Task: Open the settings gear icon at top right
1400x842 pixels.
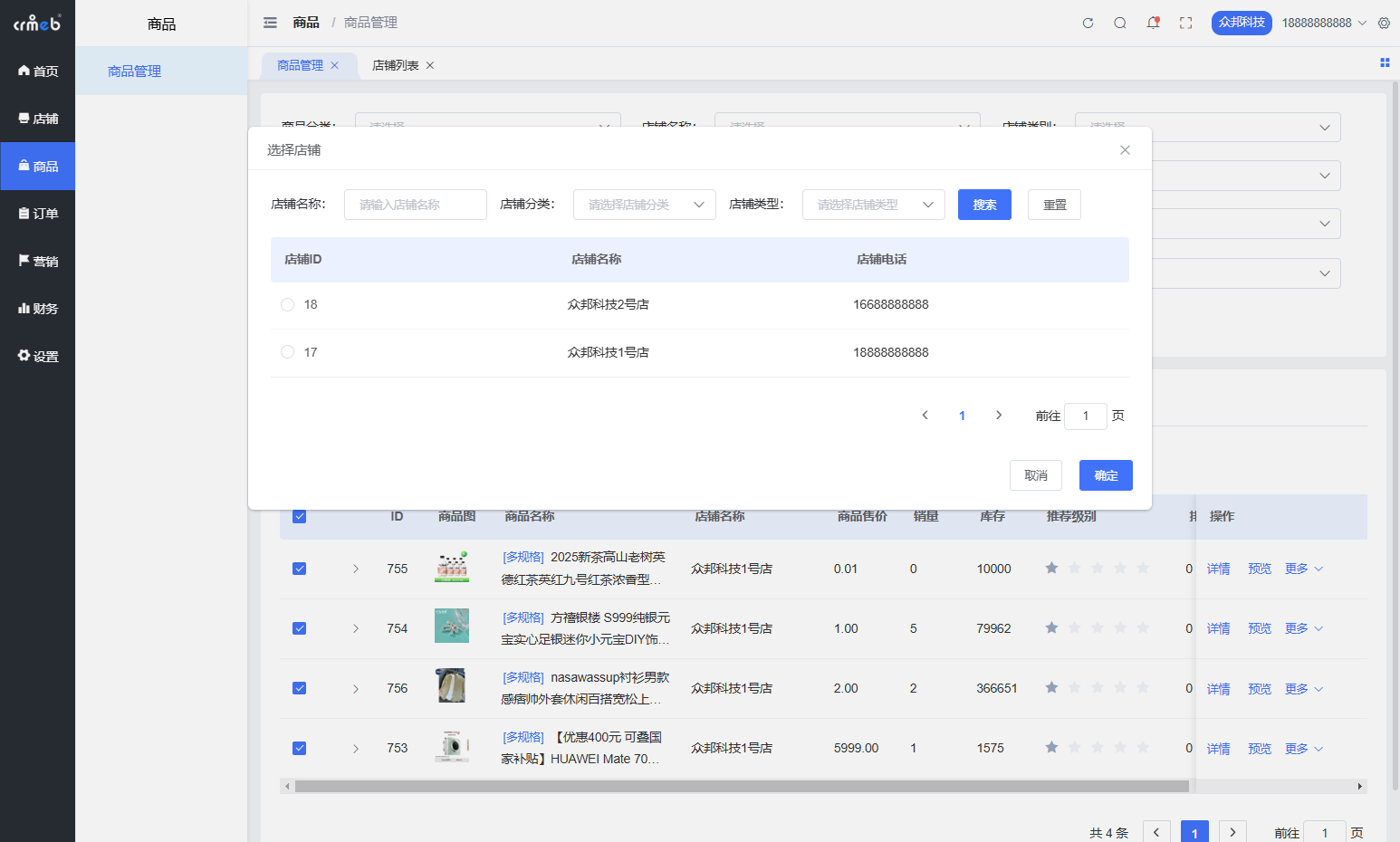Action: (1384, 23)
